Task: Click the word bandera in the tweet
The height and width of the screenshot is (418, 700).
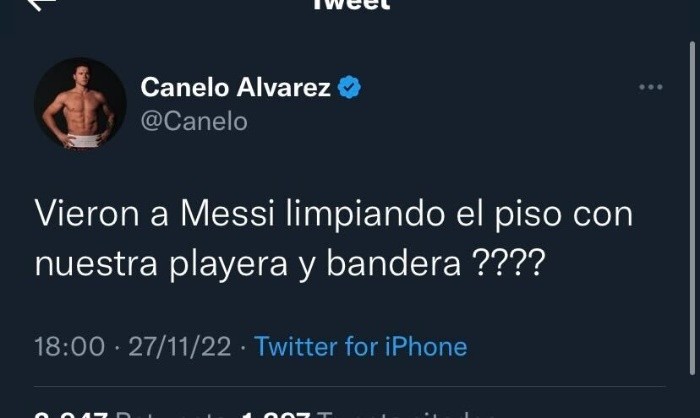Action: click(393, 263)
